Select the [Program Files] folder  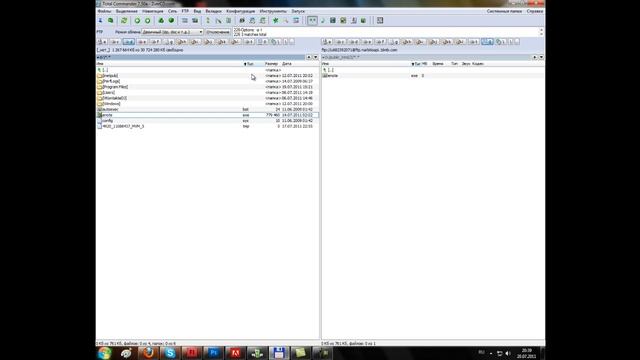[207, 87]
